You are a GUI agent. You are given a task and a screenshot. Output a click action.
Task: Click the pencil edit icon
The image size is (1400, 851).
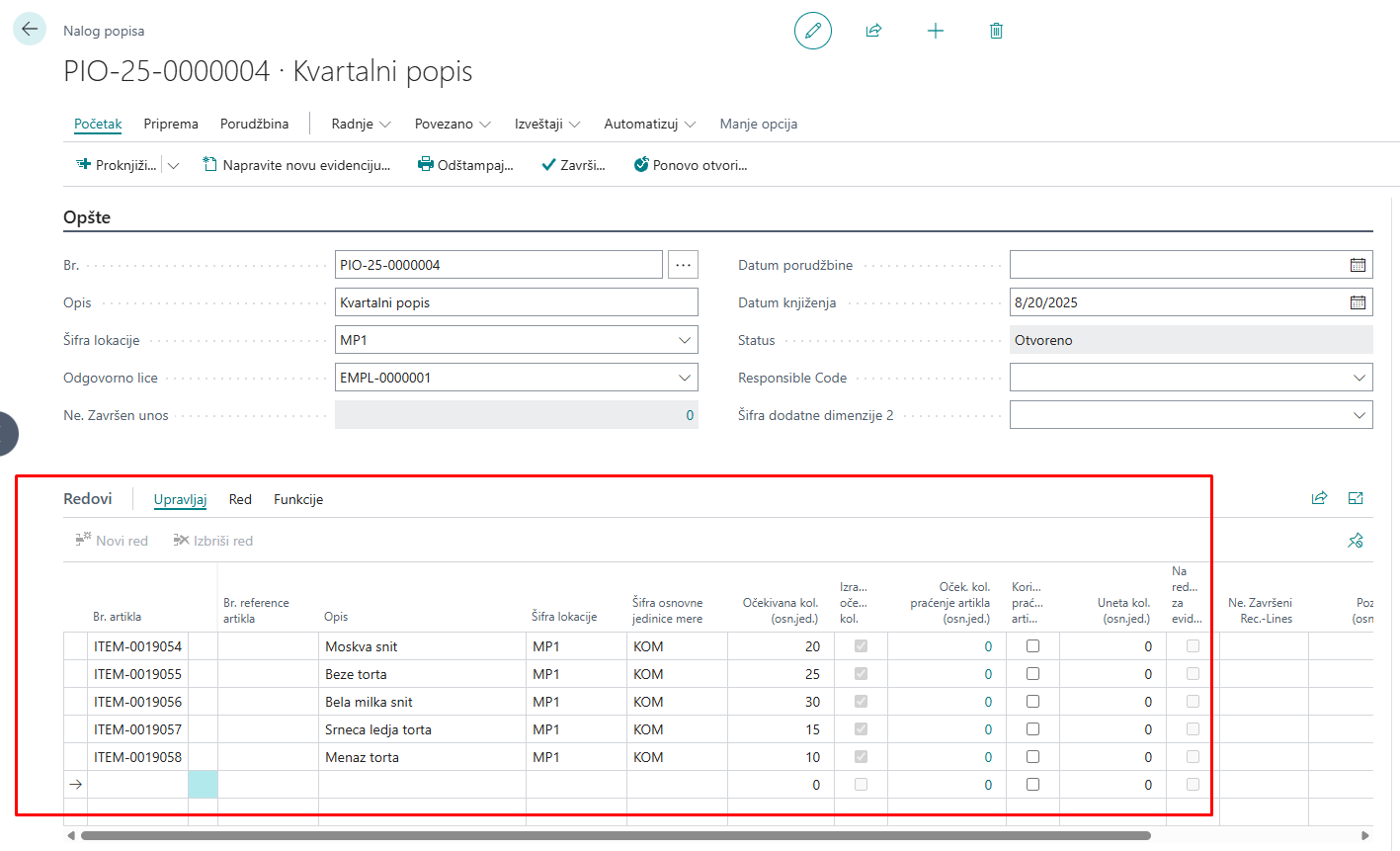(813, 31)
